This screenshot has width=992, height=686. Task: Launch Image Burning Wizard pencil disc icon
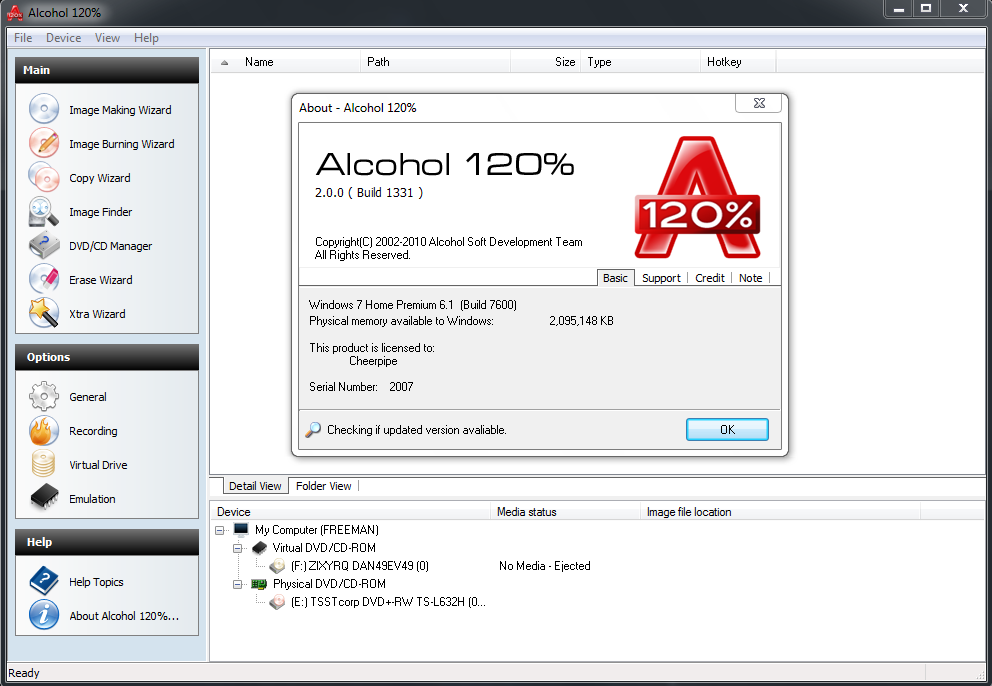pyautogui.click(x=44, y=143)
